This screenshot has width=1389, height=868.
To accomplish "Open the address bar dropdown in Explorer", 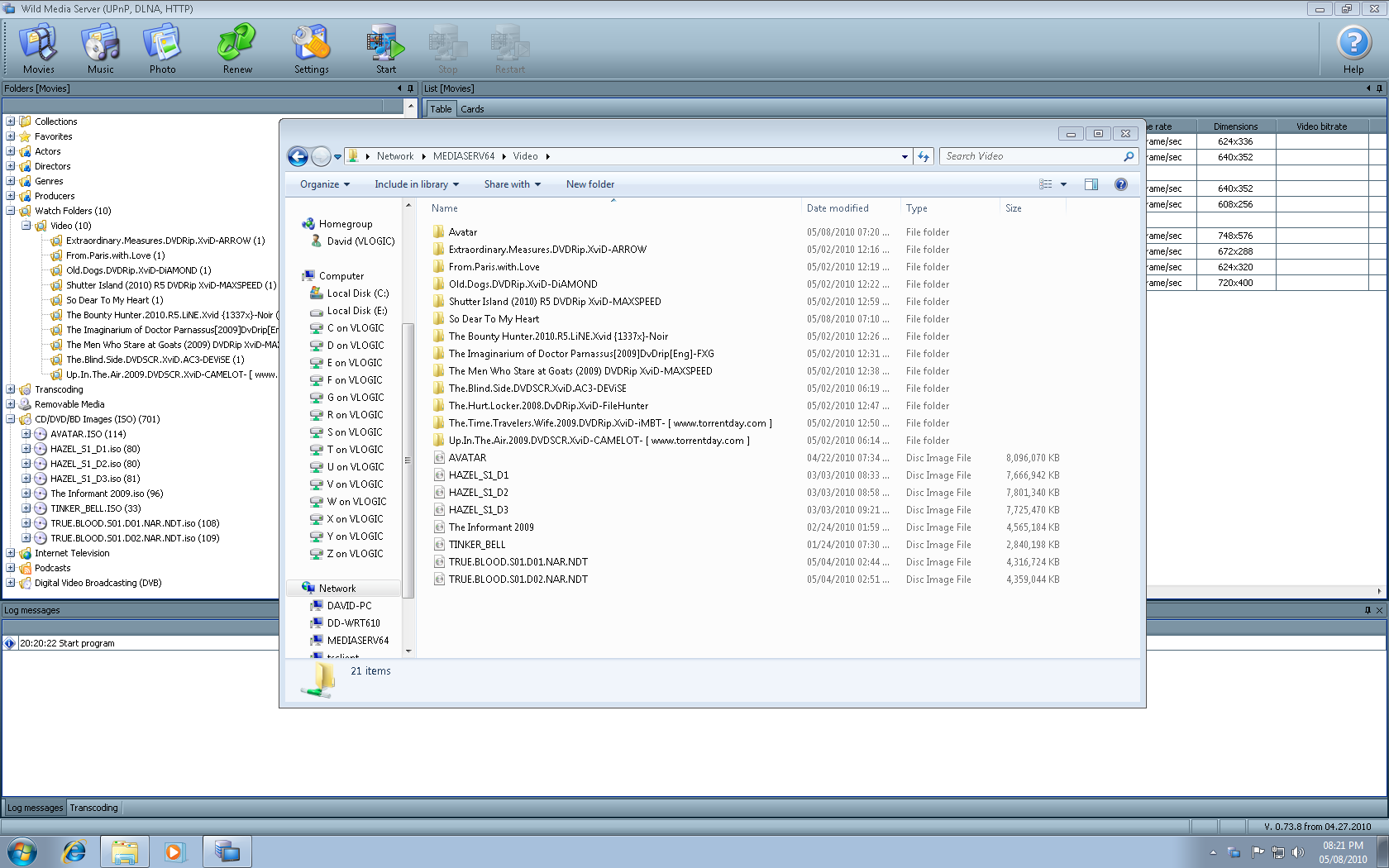I will click(x=904, y=155).
